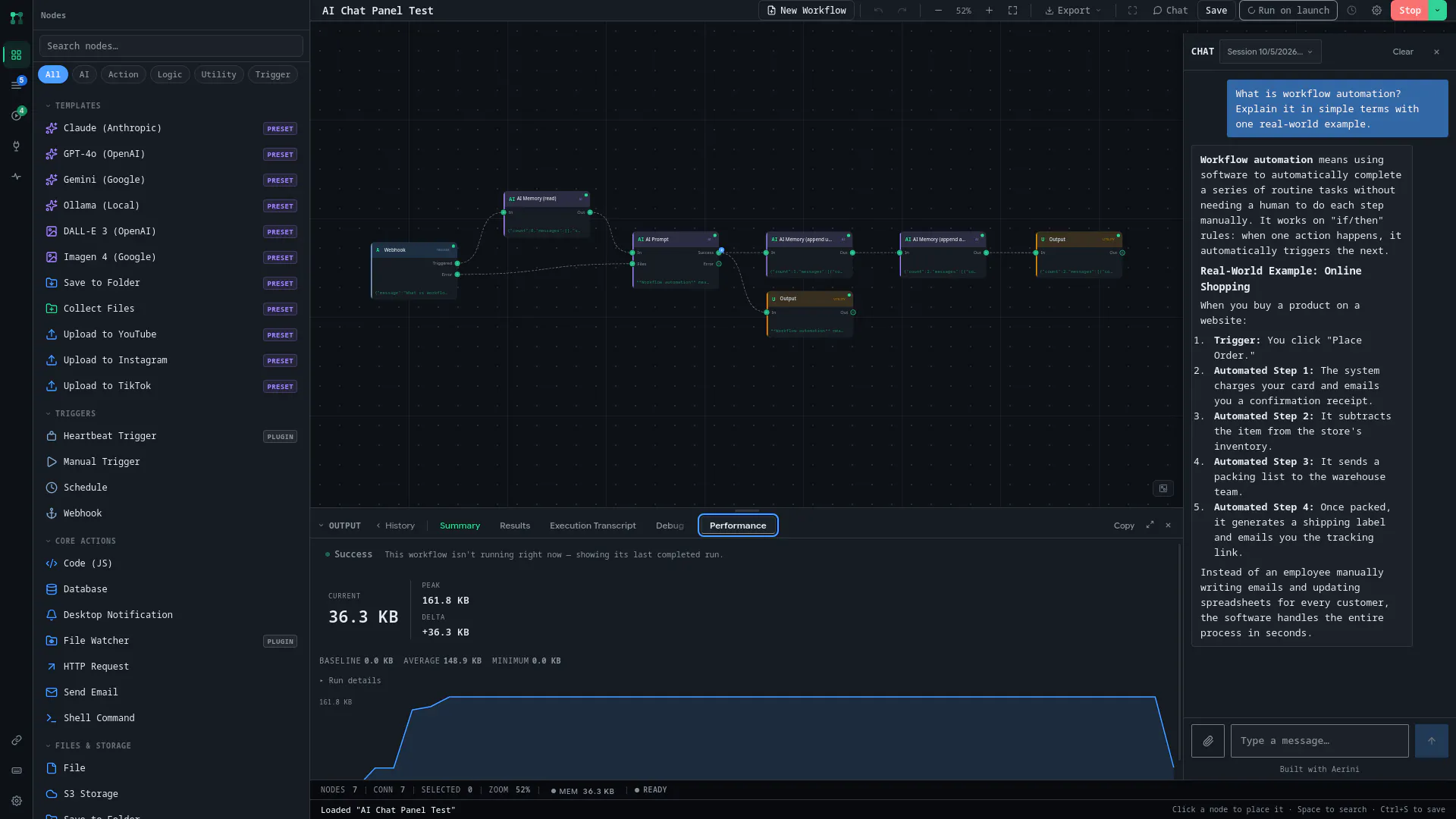The width and height of the screenshot is (1456, 819).
Task: Open the Execution Transcript tab
Action: 592,526
